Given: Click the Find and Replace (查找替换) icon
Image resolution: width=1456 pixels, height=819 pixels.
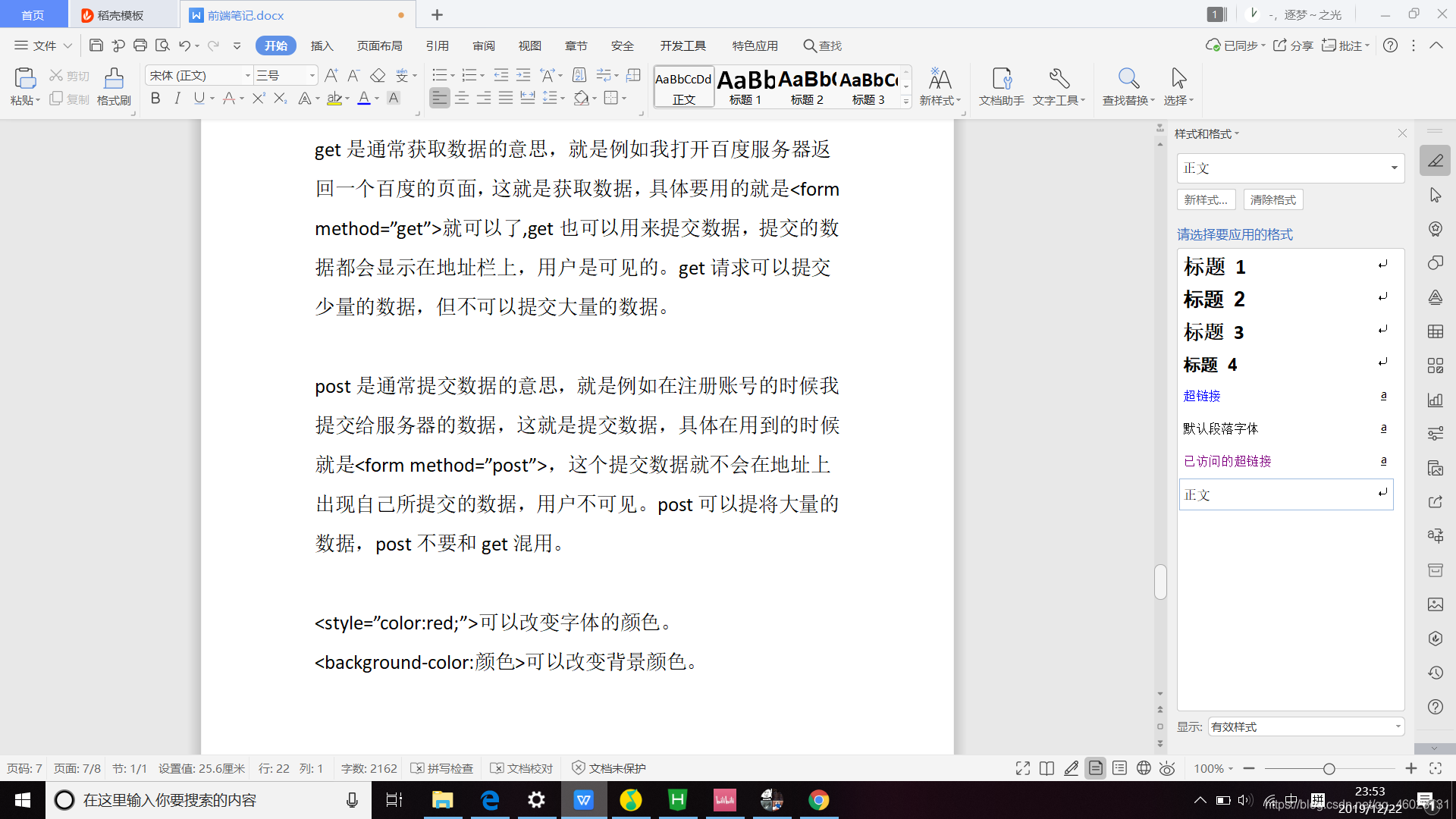Looking at the screenshot, I should (1128, 79).
